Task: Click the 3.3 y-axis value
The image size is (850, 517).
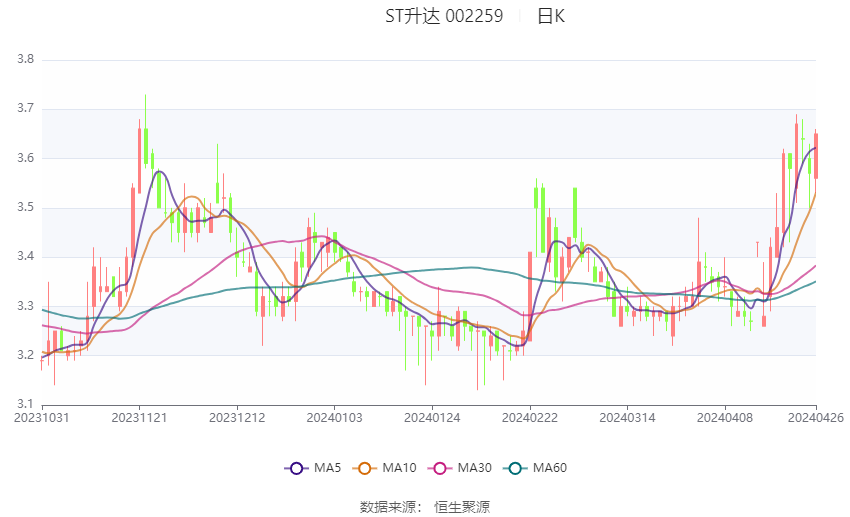Action: click(25, 306)
